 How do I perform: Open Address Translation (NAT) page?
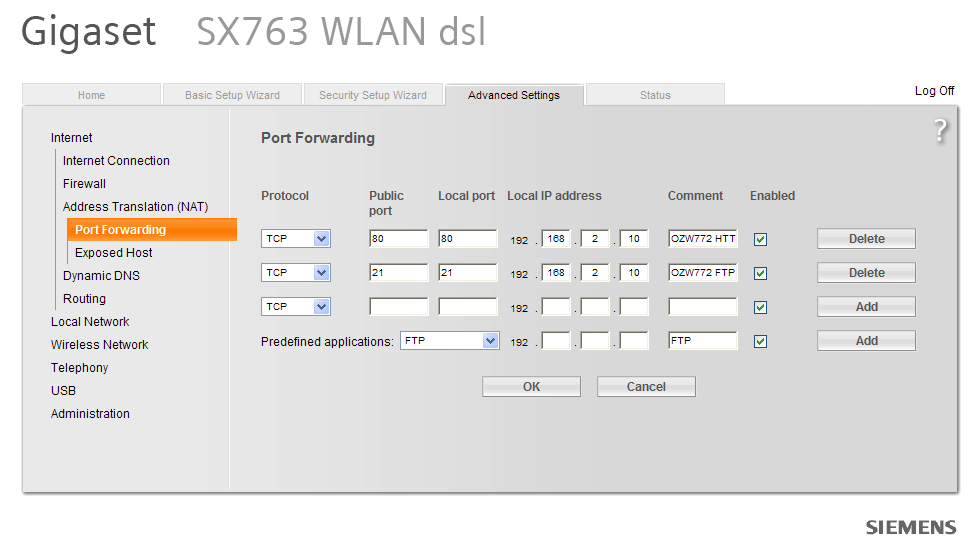(x=135, y=206)
